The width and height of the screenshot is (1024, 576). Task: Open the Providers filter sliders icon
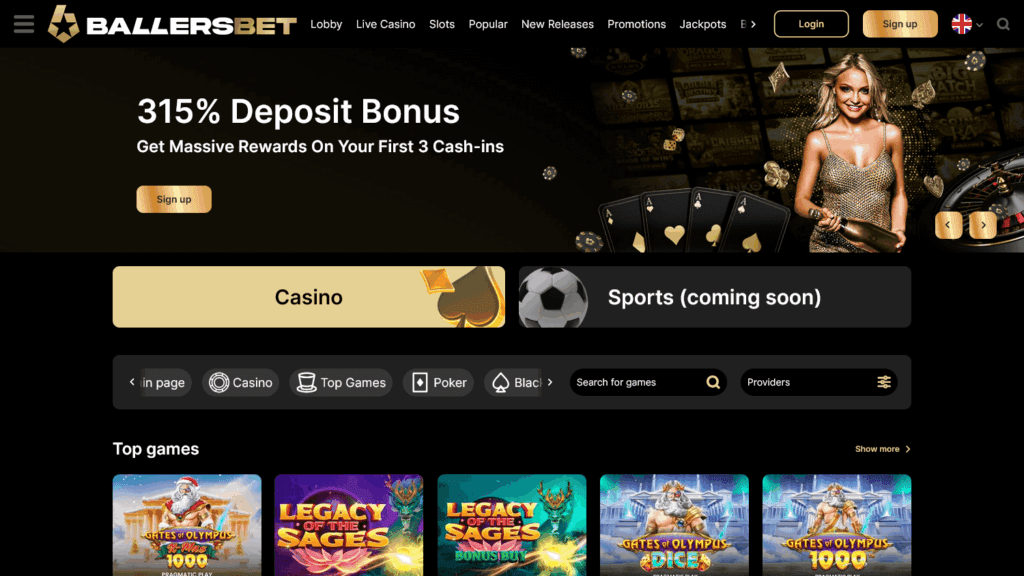(884, 382)
